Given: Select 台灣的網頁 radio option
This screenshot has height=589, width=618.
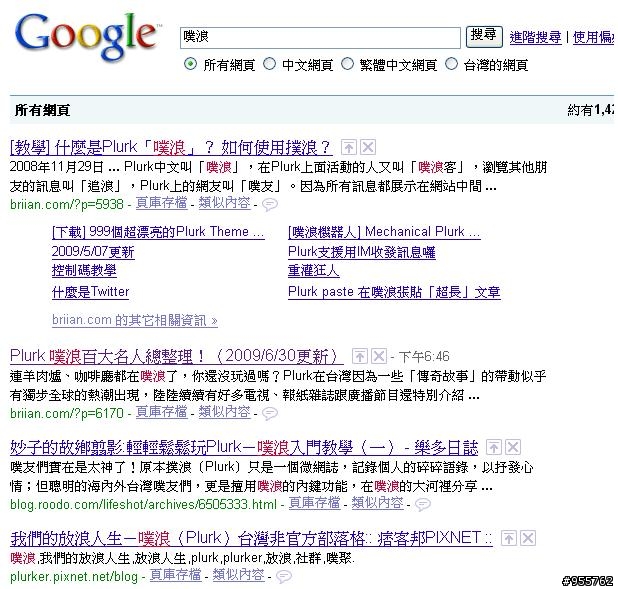Looking at the screenshot, I should [451, 64].
